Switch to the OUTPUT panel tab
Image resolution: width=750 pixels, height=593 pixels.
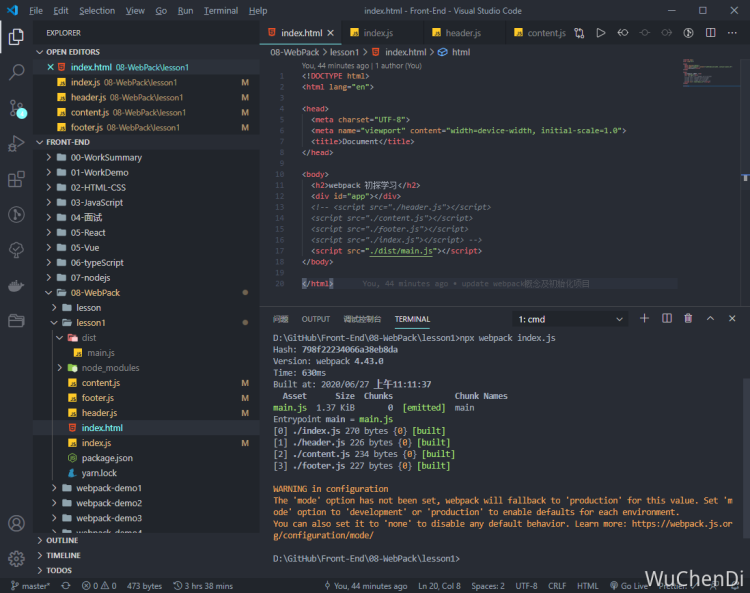pos(316,319)
